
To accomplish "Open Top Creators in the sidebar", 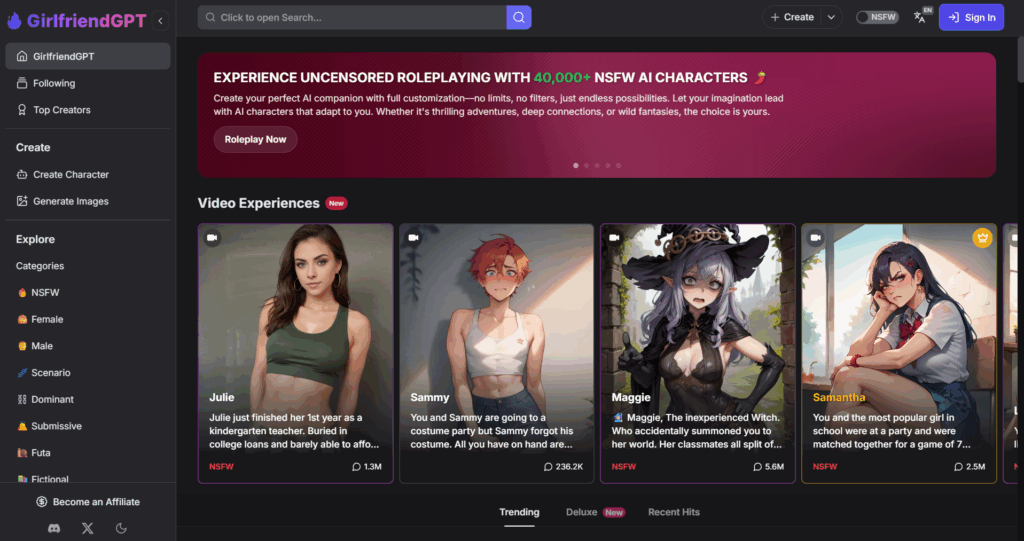I will coord(61,110).
